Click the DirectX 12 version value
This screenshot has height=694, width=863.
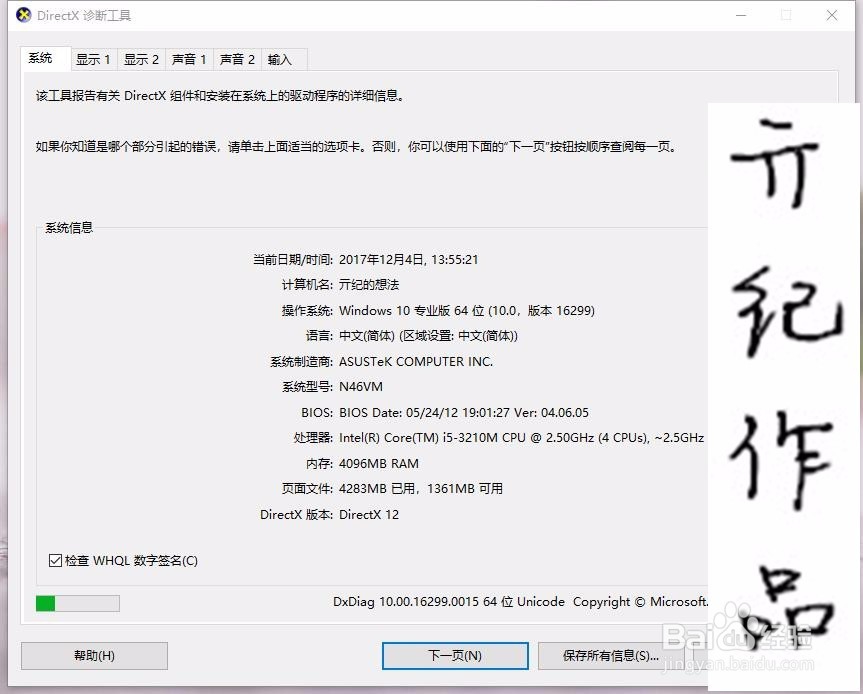[x=369, y=515]
